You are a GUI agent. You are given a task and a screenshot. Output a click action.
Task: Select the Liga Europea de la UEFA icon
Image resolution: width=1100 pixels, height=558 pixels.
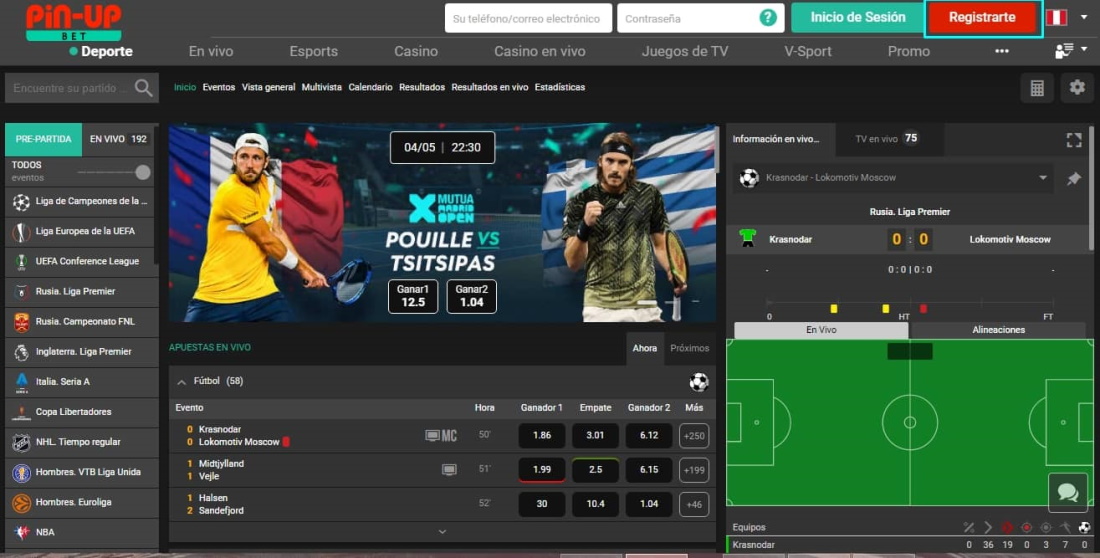coord(22,232)
